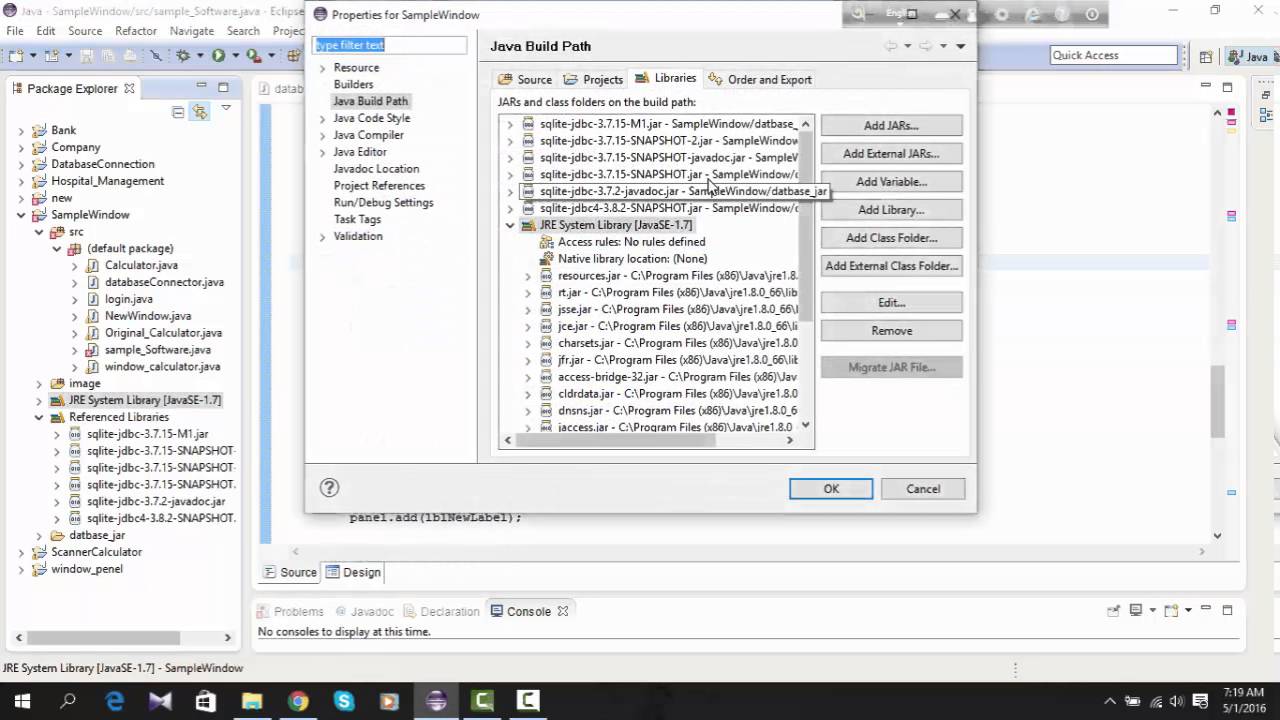1280x720 pixels.
Task: Open the Navigate menu
Action: (191, 31)
